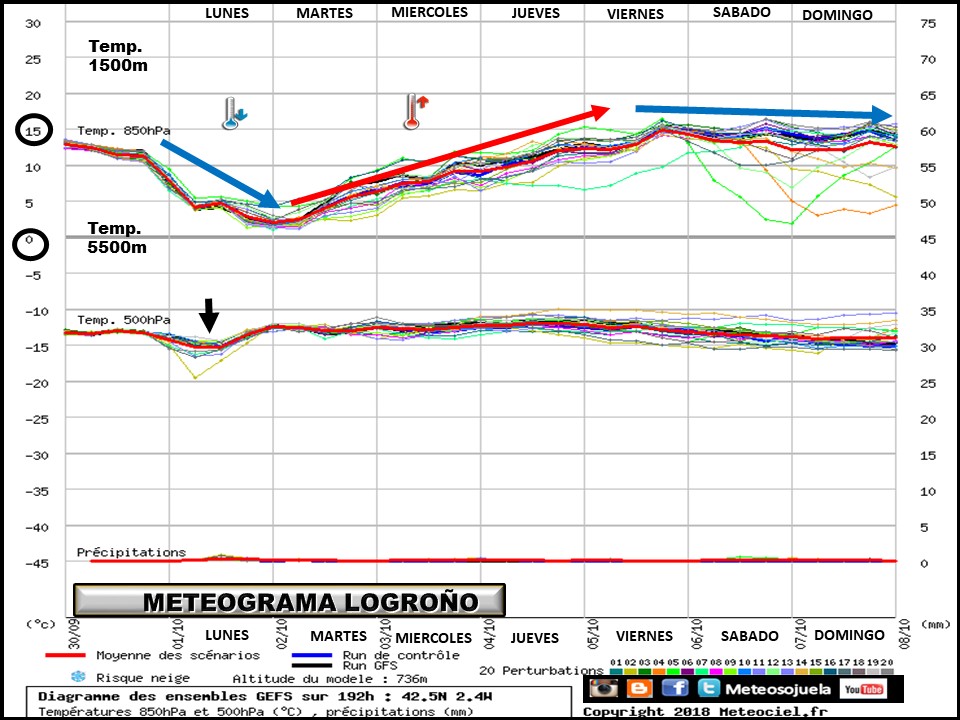Select perturbation 04 orange swatch
Viewport: 960px width, 720px height.
click(659, 672)
